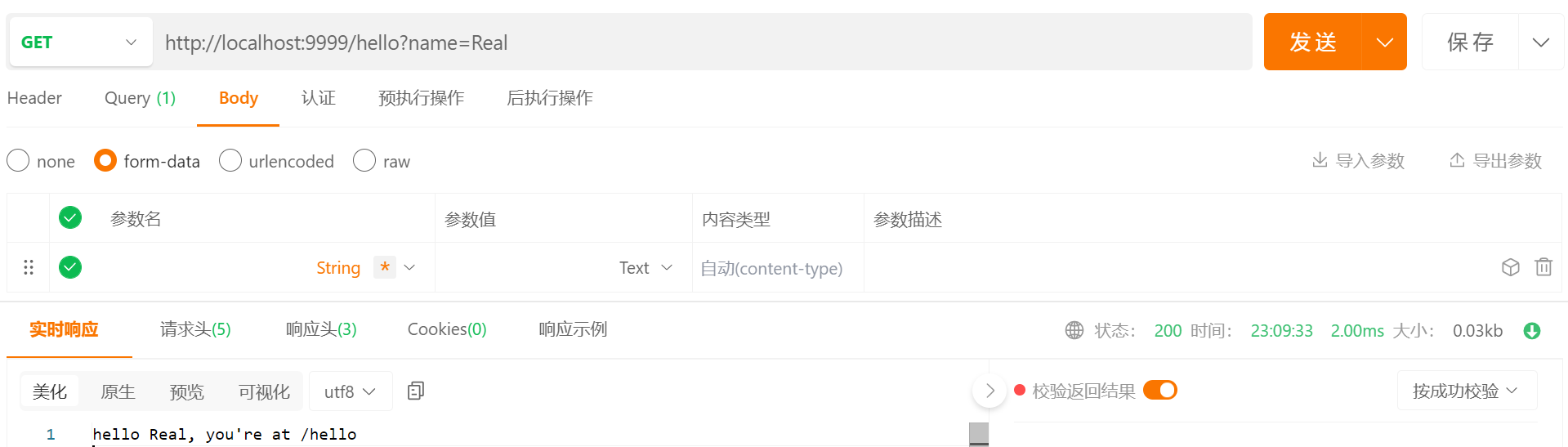
Task: Click the import parameters icon
Action: tap(1319, 160)
